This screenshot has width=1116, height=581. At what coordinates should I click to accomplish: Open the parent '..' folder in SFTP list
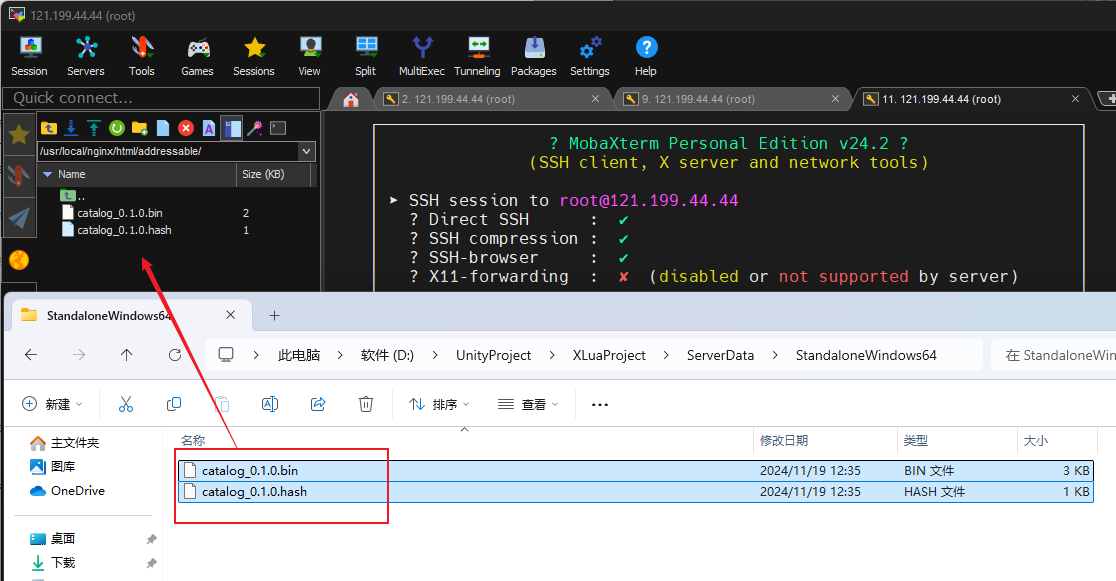point(73,196)
